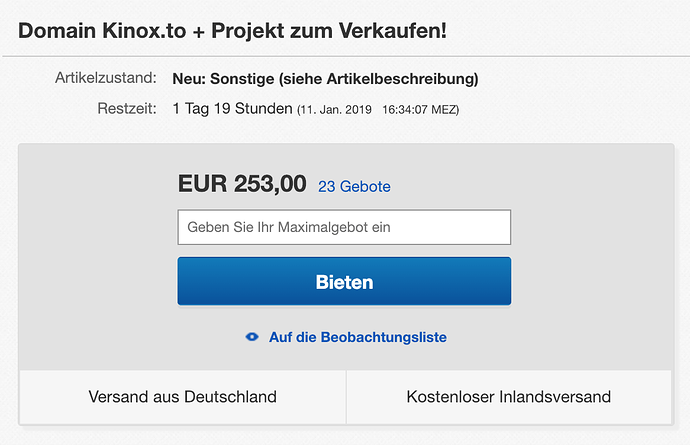Click the Restzeit label
The image size is (690, 445).
click(126, 108)
